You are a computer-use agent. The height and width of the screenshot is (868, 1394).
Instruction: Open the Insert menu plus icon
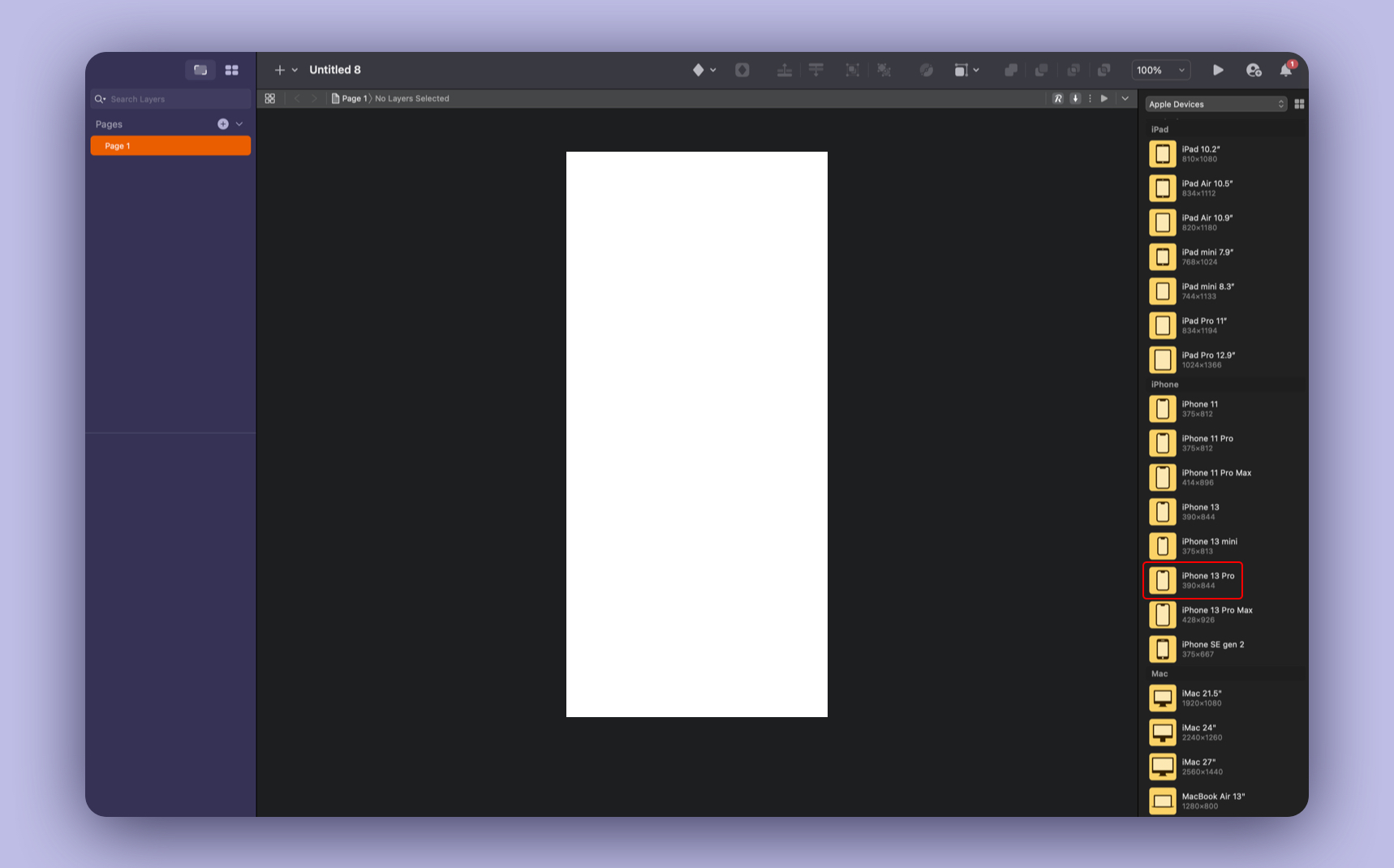[279, 70]
